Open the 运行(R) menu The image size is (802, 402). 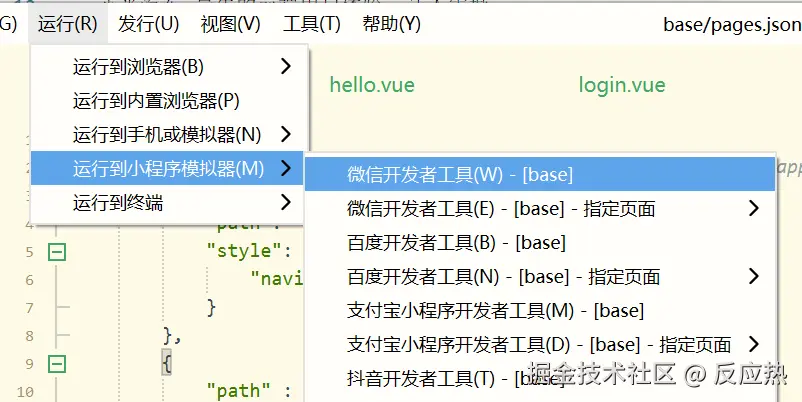tap(68, 24)
